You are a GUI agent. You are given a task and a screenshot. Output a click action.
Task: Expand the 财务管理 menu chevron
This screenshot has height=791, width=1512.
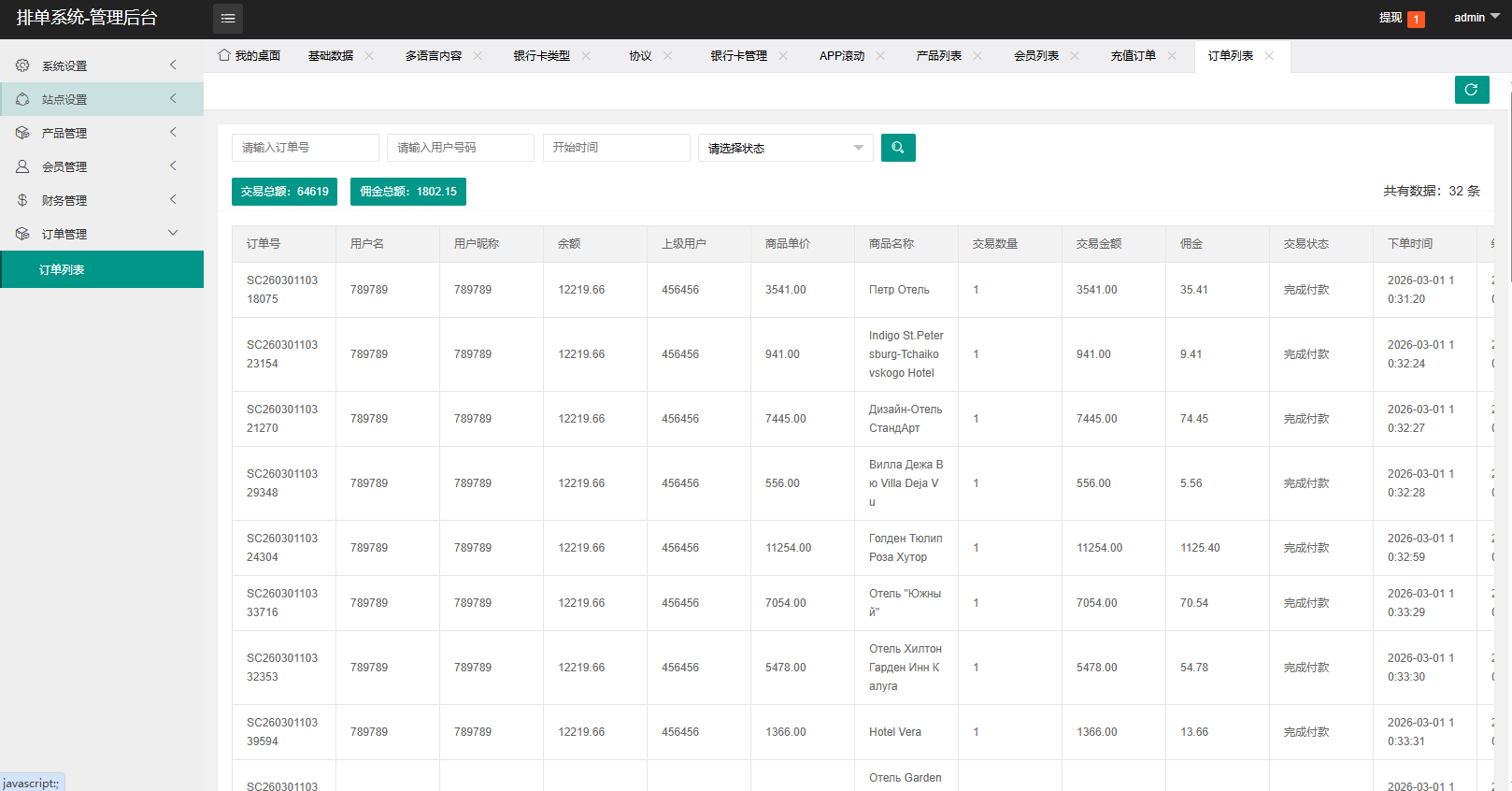click(x=173, y=199)
